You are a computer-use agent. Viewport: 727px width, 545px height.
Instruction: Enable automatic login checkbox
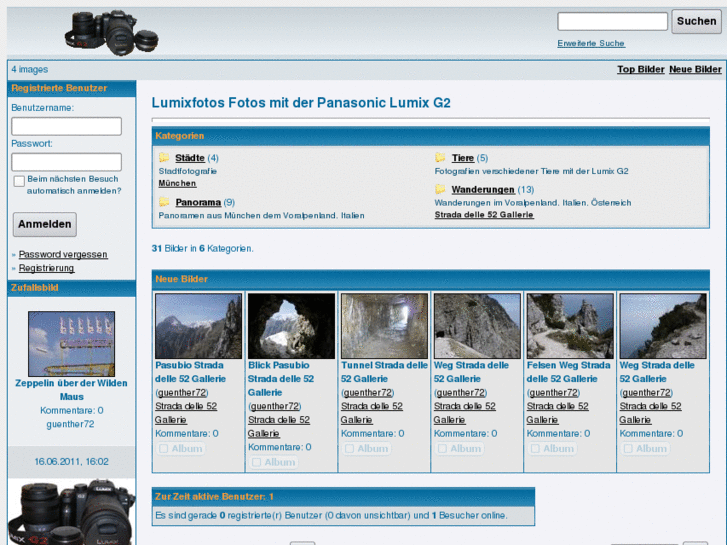[19, 181]
